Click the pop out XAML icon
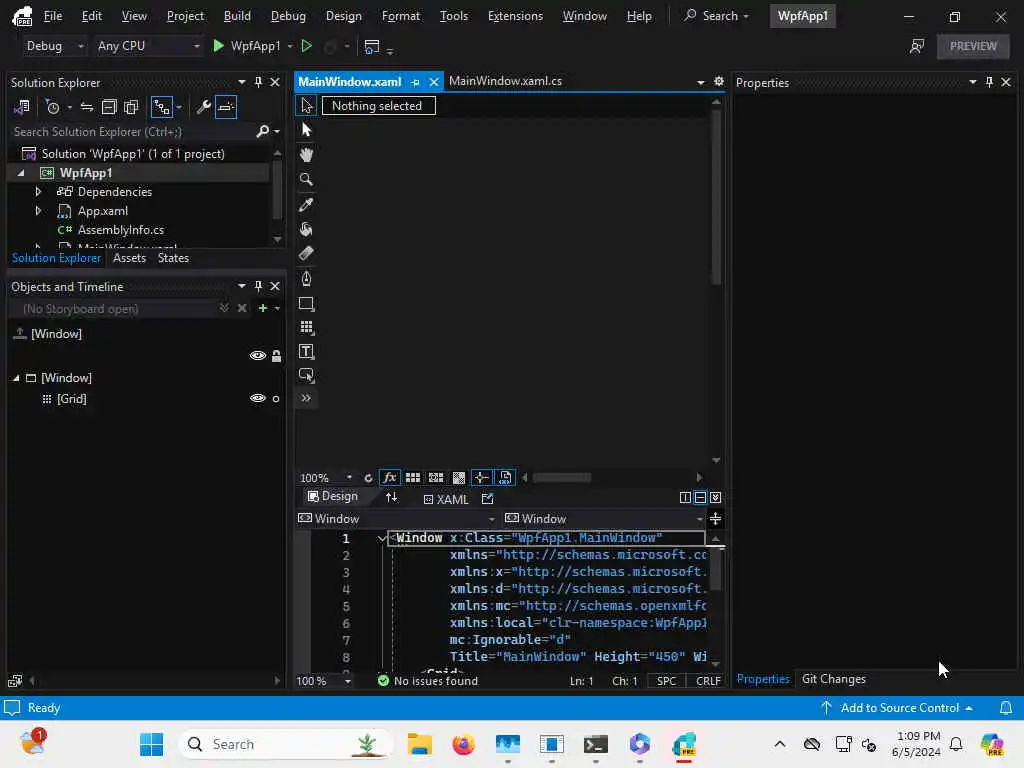This screenshot has height=768, width=1024. pos(487,499)
